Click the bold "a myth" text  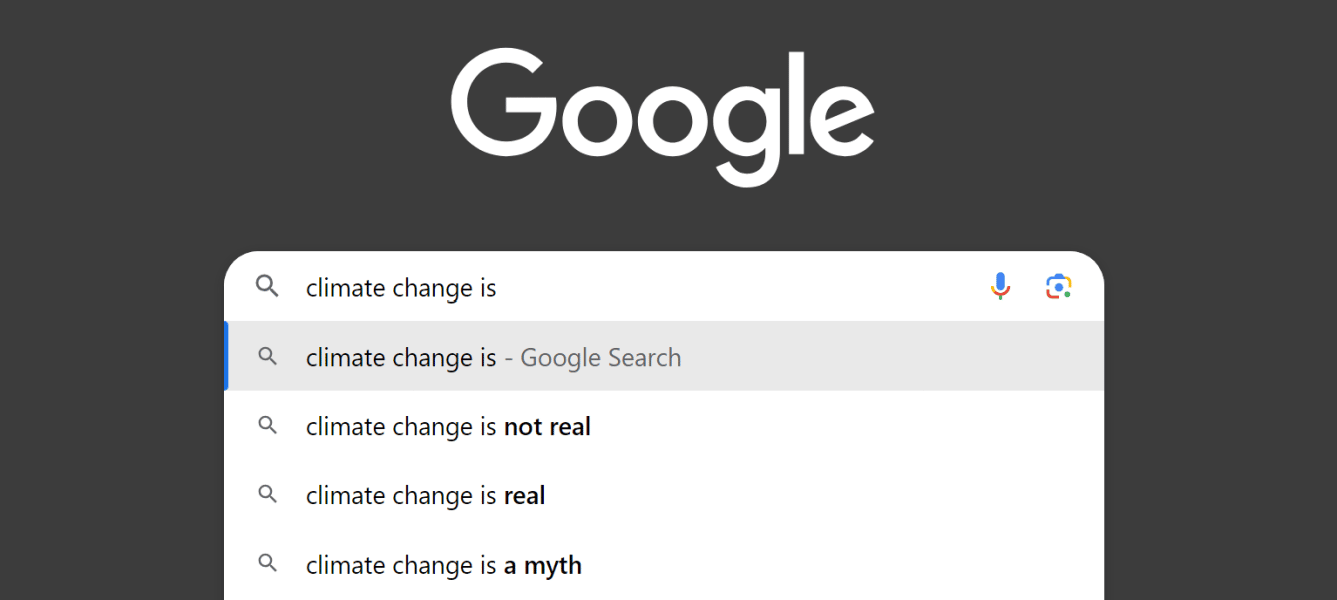click(x=542, y=565)
